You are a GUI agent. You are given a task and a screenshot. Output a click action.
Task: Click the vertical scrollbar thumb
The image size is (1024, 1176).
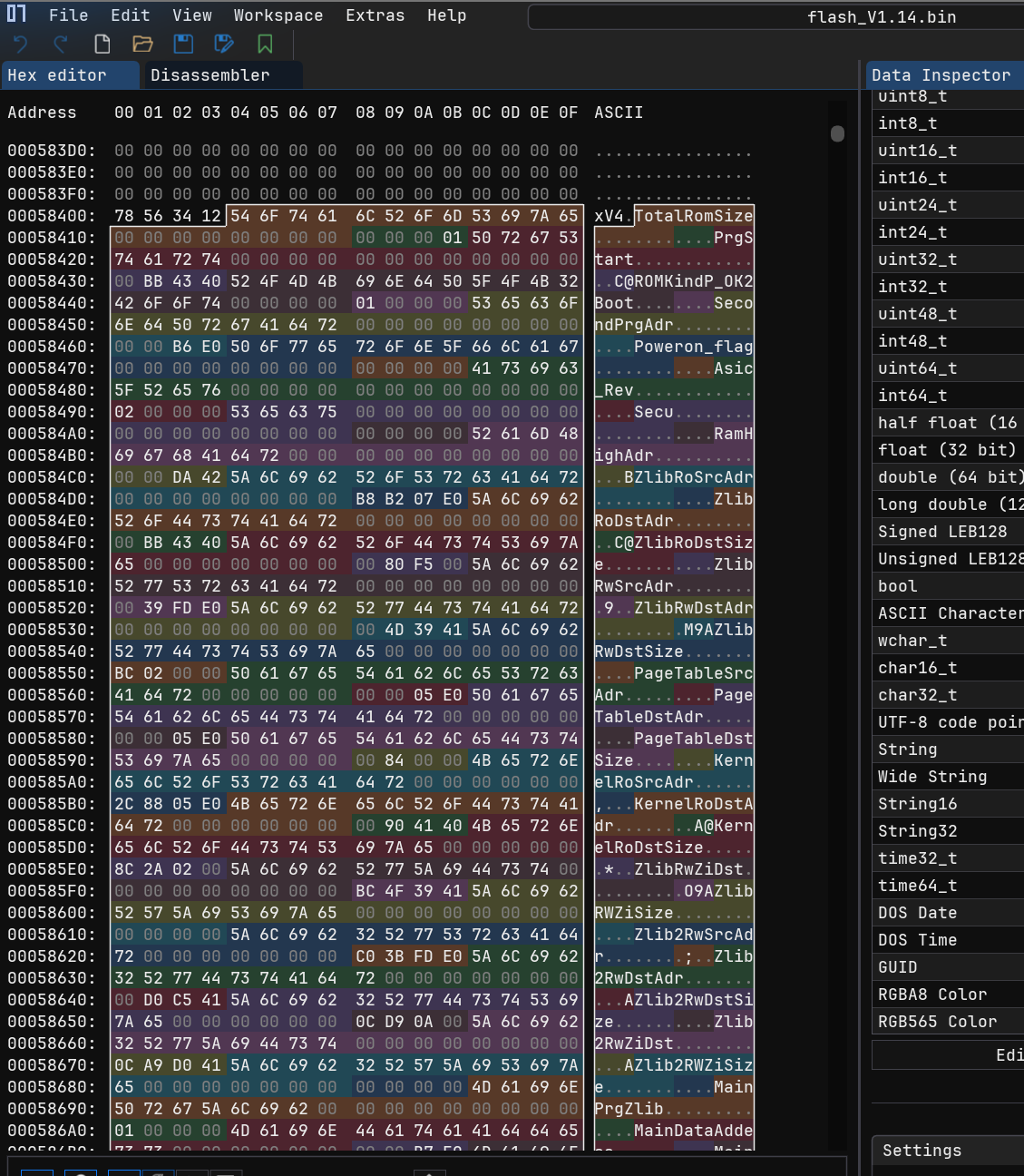pos(836,132)
